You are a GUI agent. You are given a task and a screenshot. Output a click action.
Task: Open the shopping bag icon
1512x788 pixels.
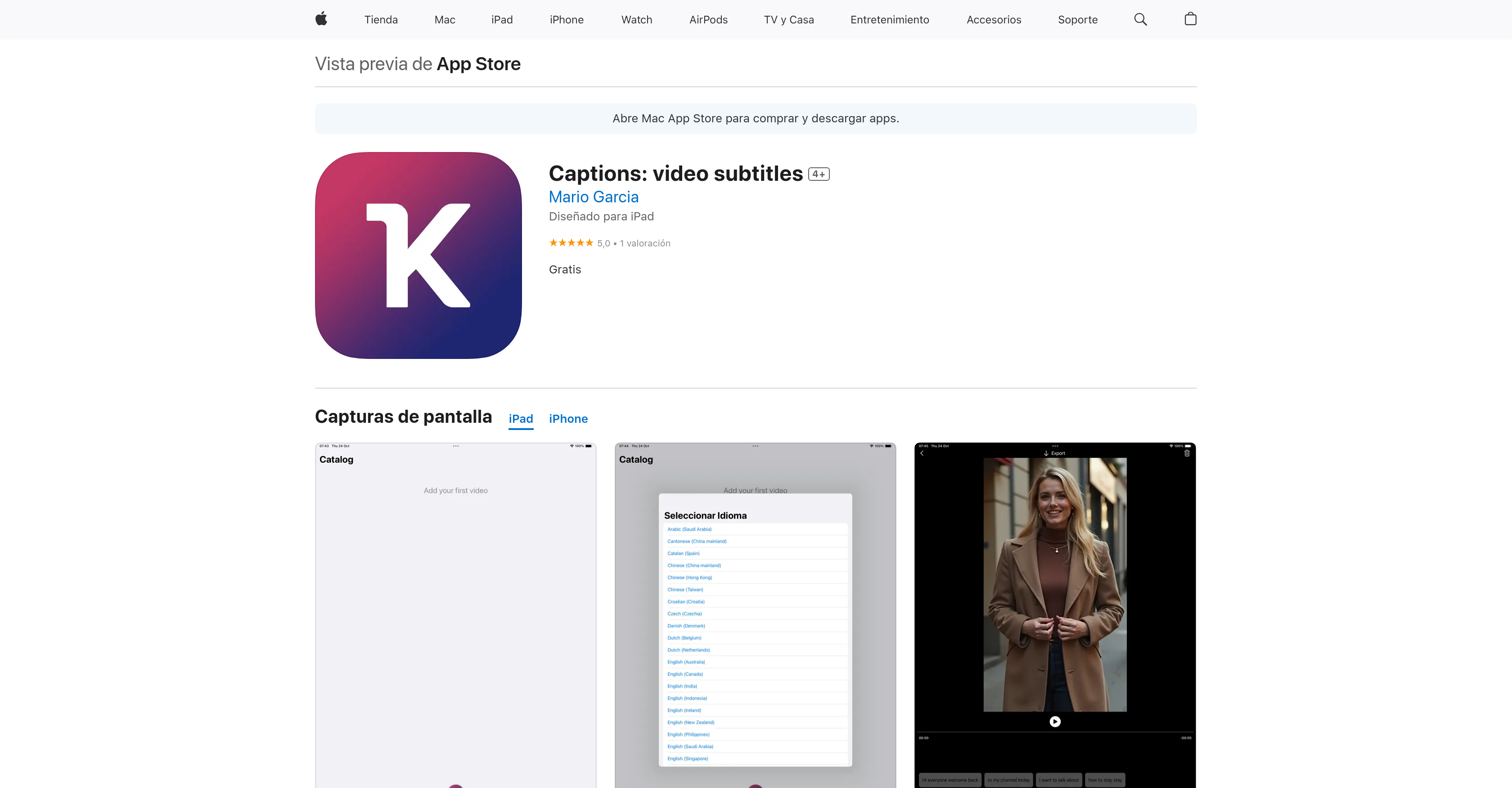(1190, 19)
